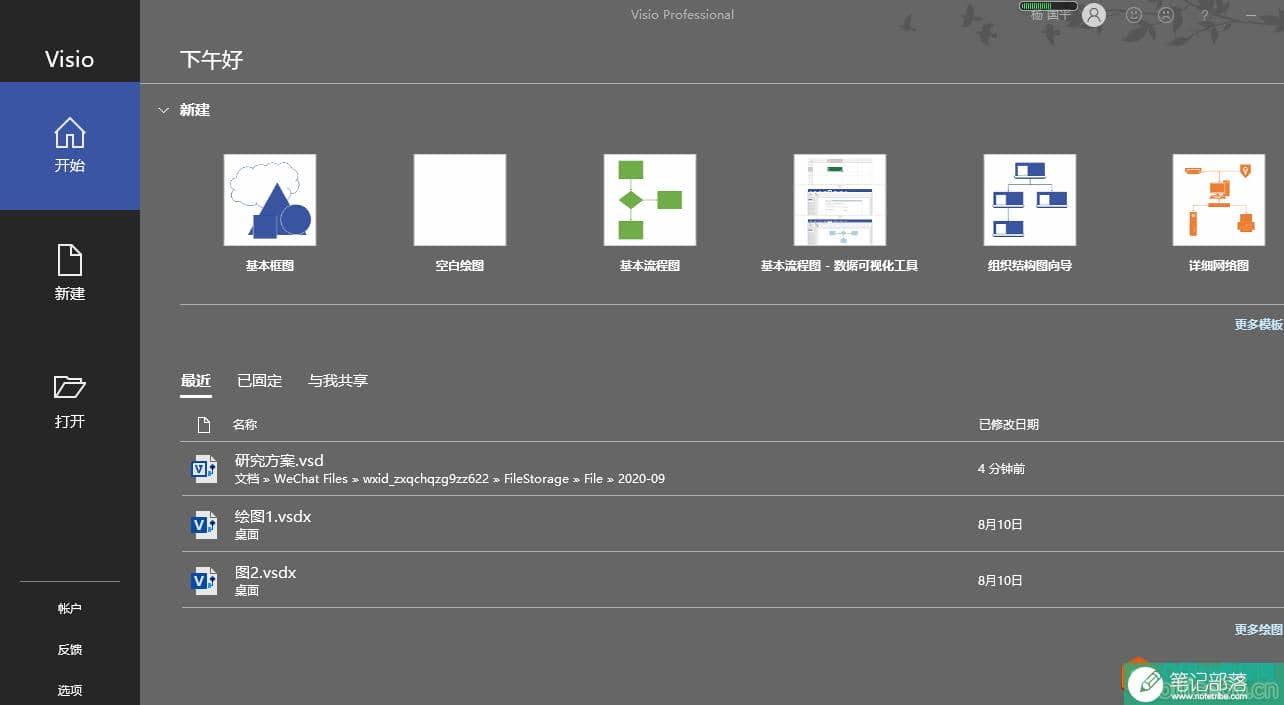Open the 打开 folder sidebar icon
The height and width of the screenshot is (705, 1284).
click(x=70, y=387)
